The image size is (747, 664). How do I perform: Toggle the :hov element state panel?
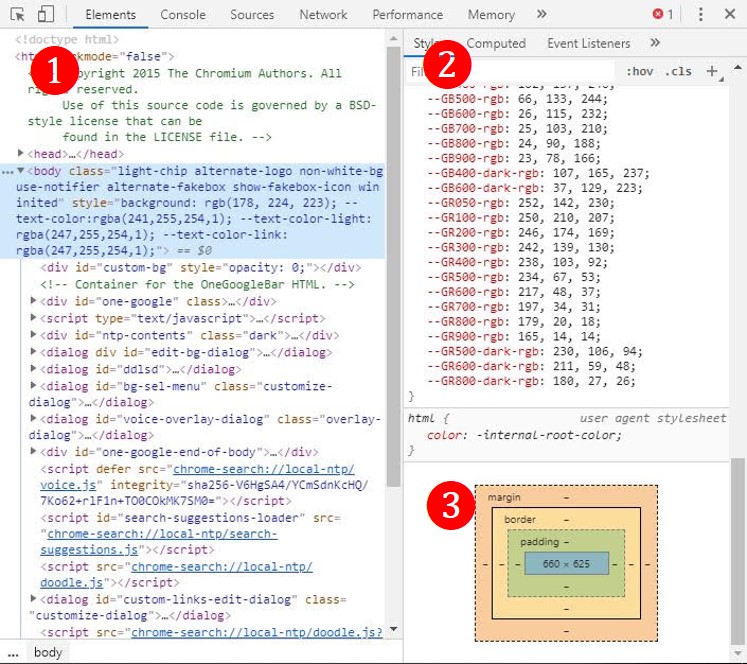click(639, 71)
